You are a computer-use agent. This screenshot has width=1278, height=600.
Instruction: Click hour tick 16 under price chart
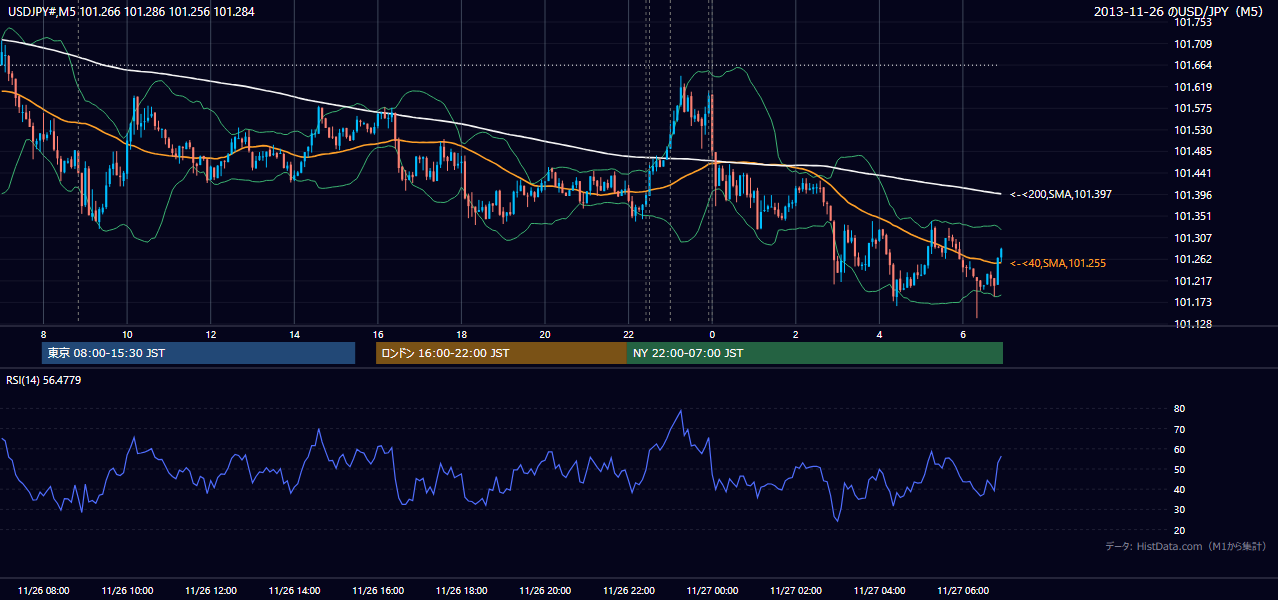pyautogui.click(x=378, y=334)
